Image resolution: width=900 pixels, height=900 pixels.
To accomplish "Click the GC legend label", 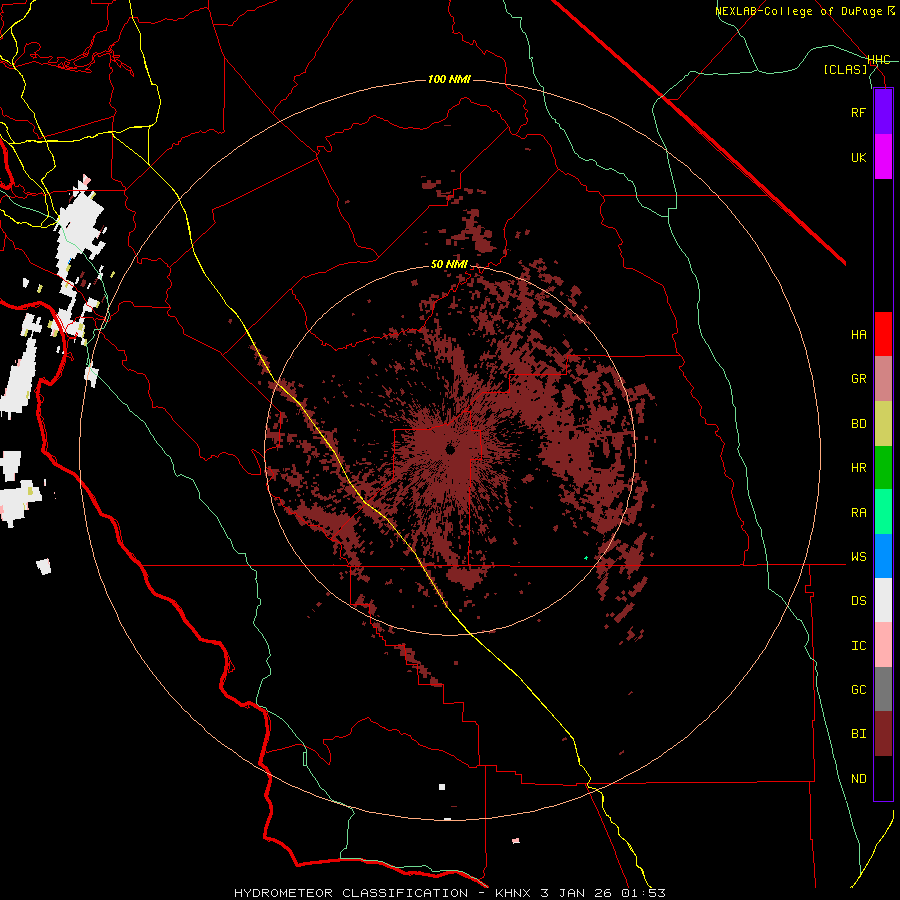I will [x=858, y=690].
